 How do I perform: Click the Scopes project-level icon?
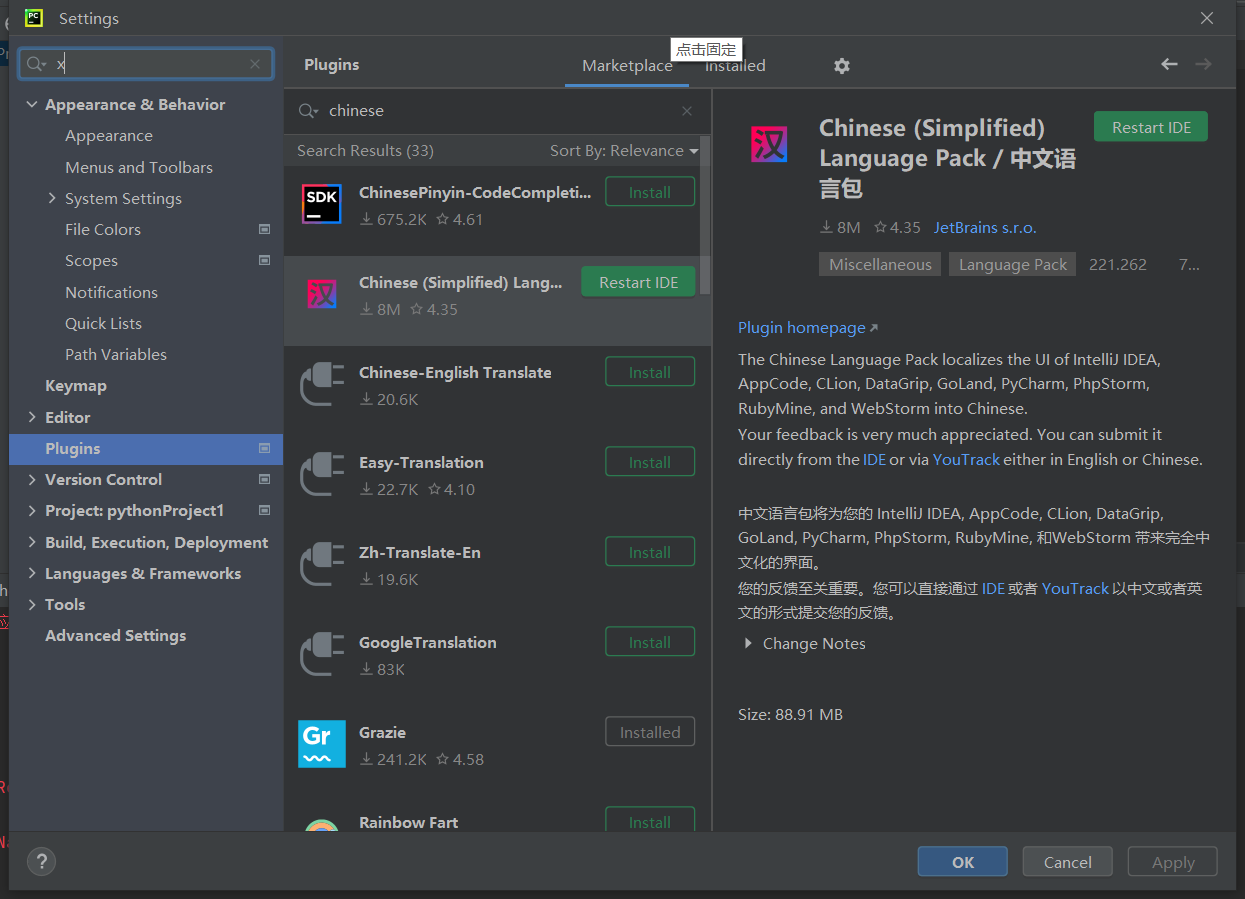265,260
